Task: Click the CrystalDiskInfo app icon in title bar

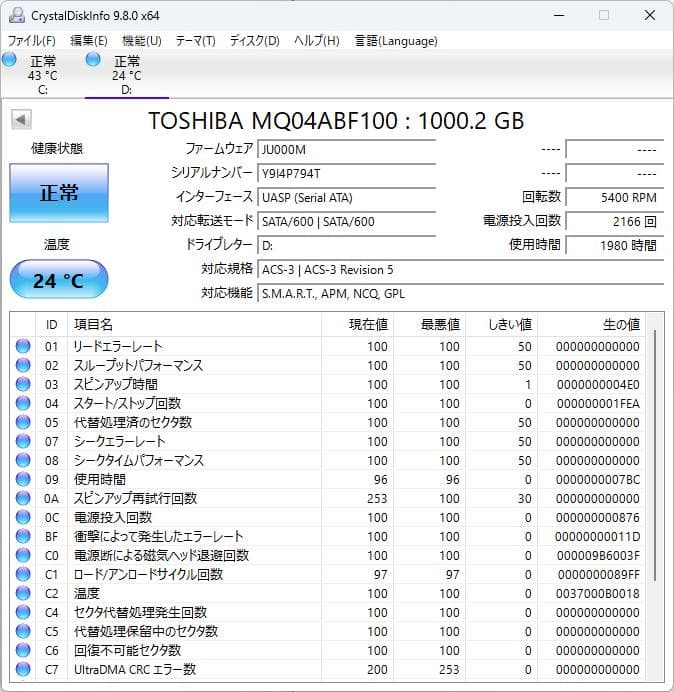Action: [17, 15]
